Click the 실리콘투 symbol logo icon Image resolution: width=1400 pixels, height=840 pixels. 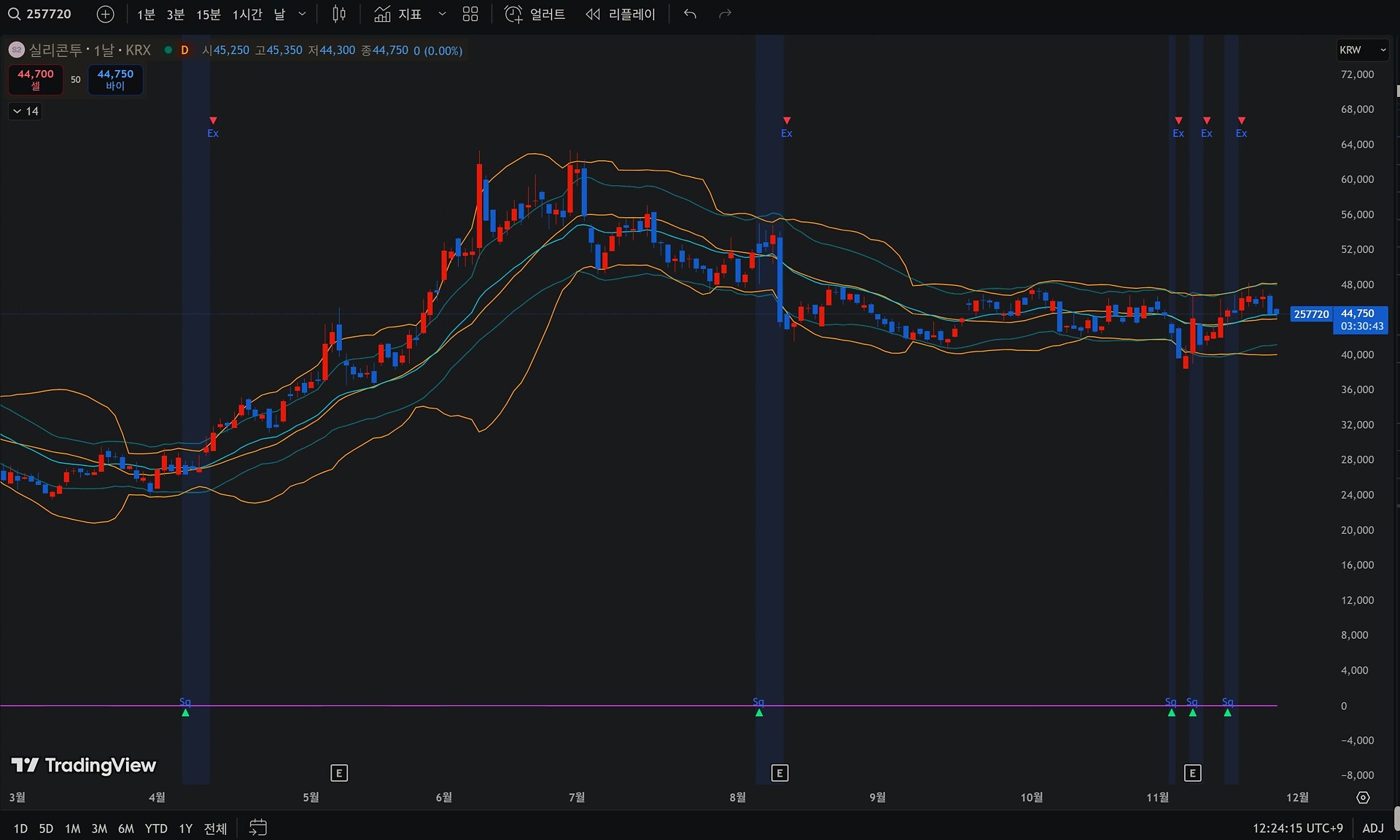pyautogui.click(x=16, y=50)
